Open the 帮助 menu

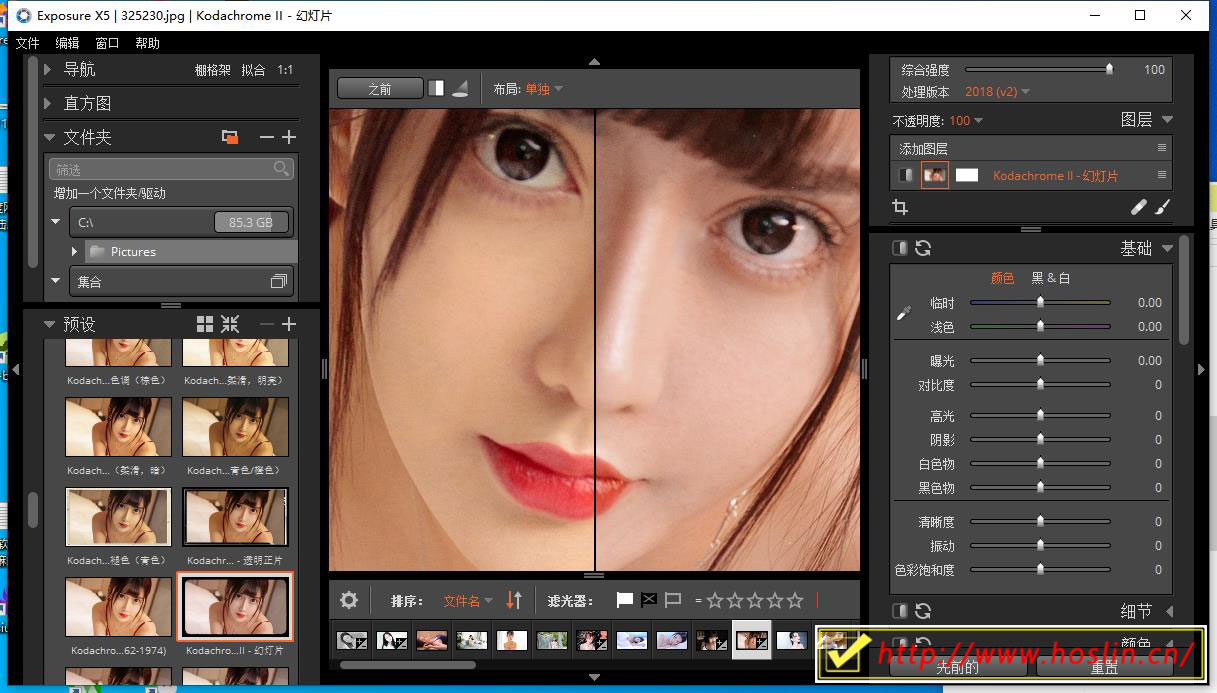pos(147,43)
